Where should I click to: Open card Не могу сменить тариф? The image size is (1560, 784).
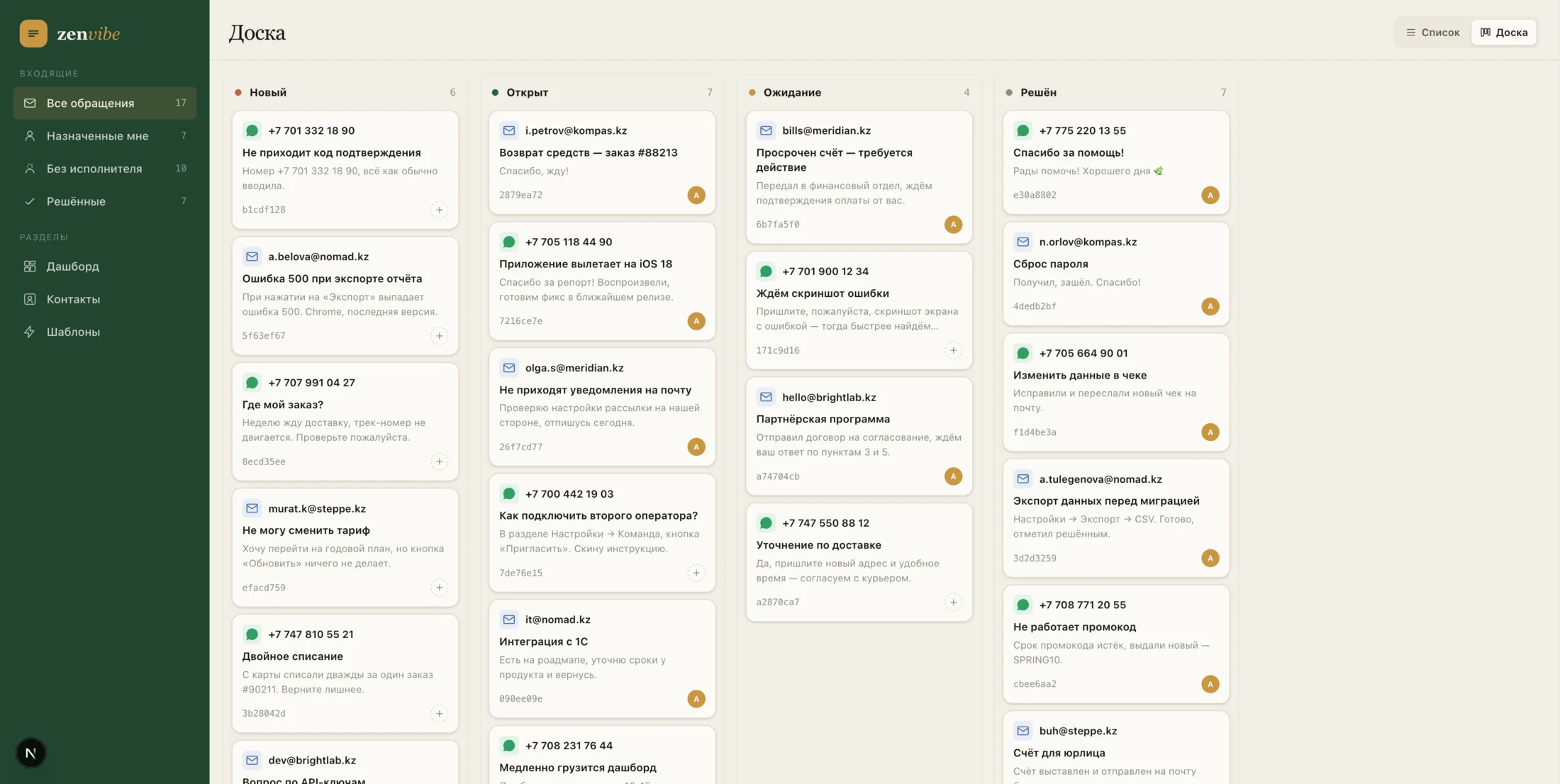tap(345, 547)
